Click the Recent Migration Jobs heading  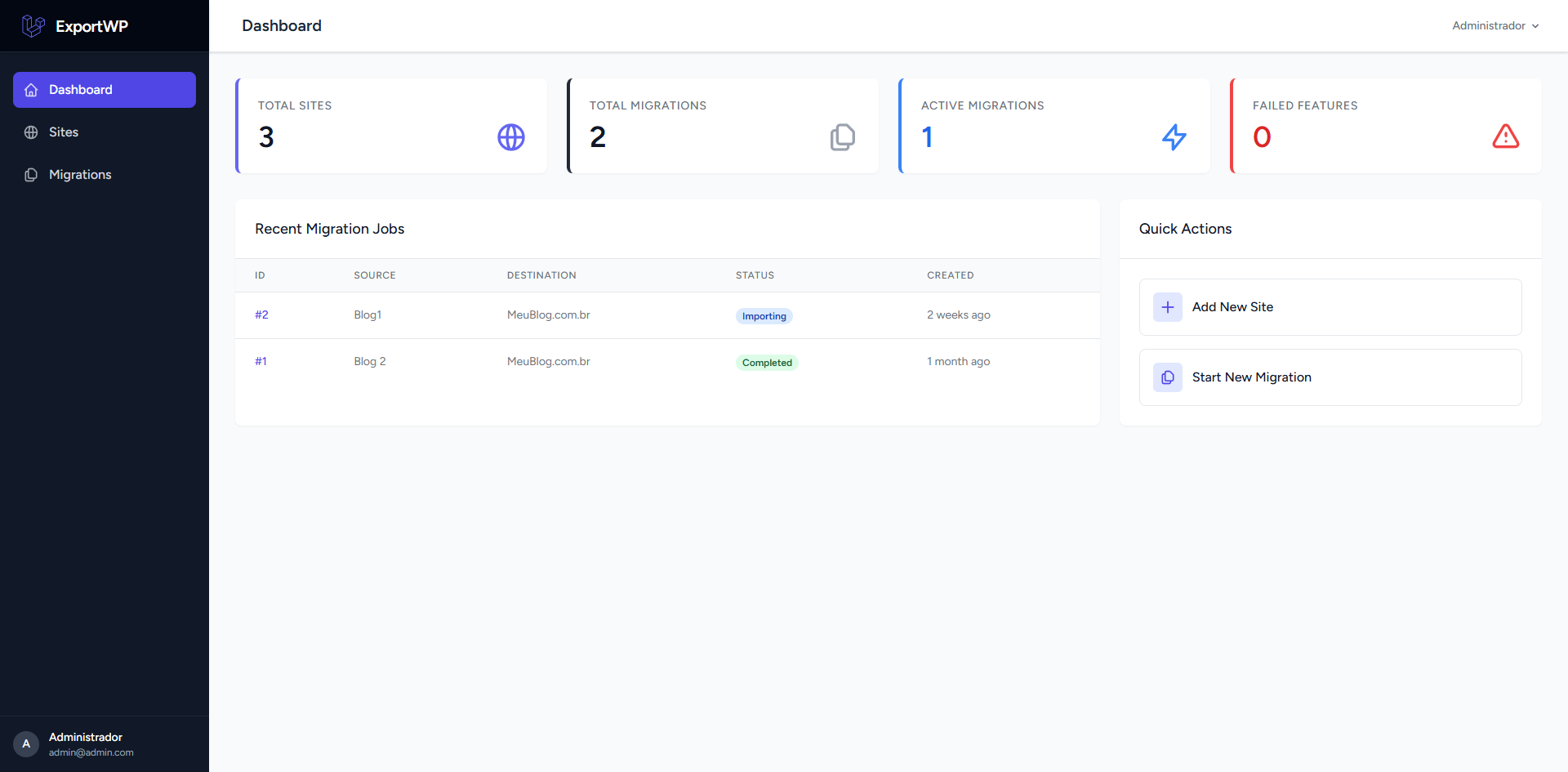[x=330, y=230]
